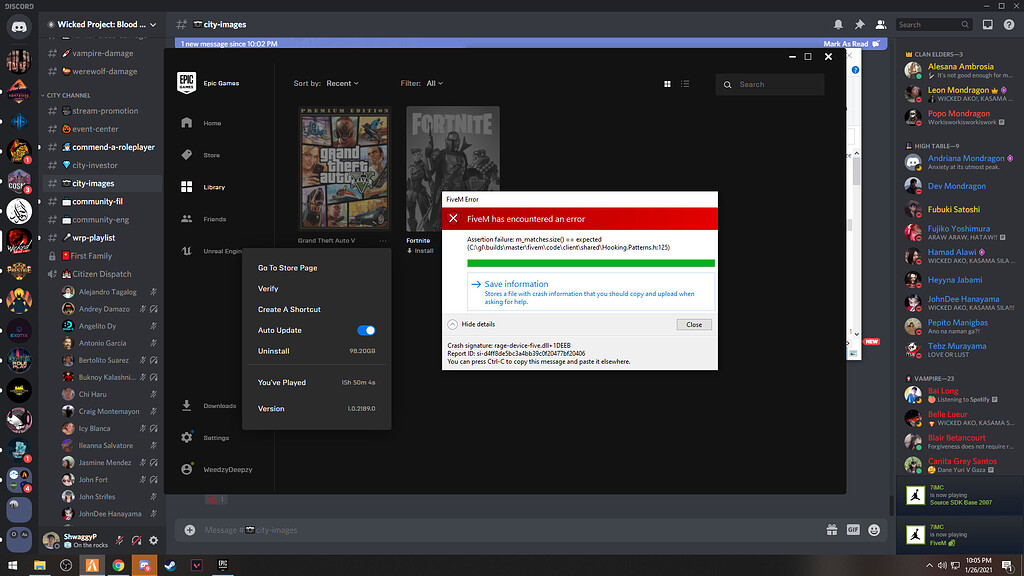Toggle Discord member list icon
Screen dimensions: 1024x576
tap(880, 24)
